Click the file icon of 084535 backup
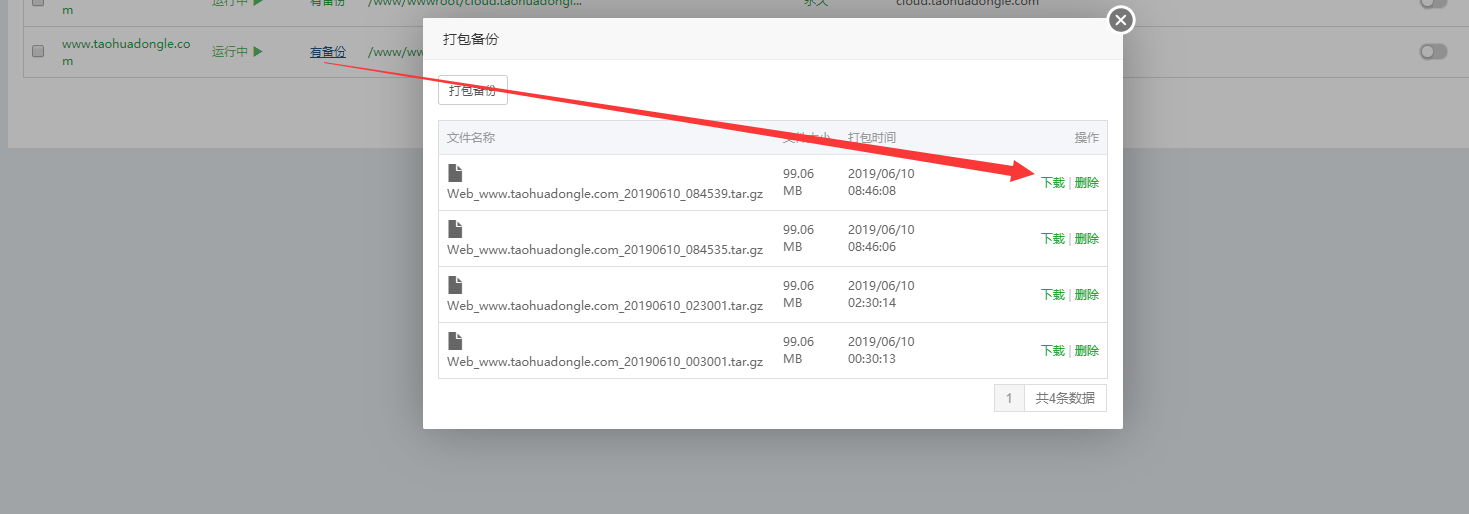The height and width of the screenshot is (514, 1469). (455, 229)
